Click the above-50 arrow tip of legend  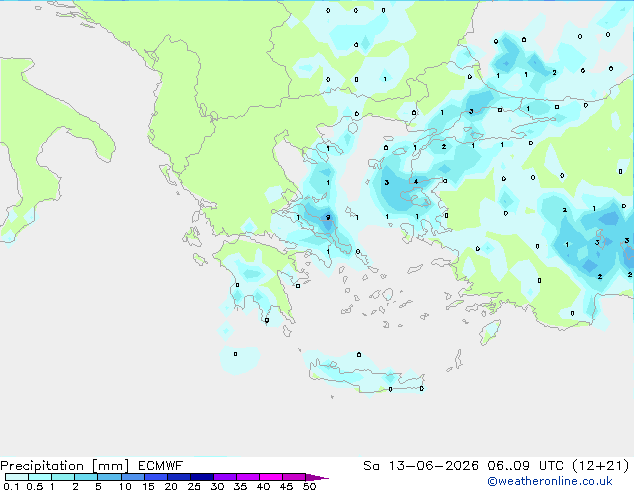tap(317, 478)
